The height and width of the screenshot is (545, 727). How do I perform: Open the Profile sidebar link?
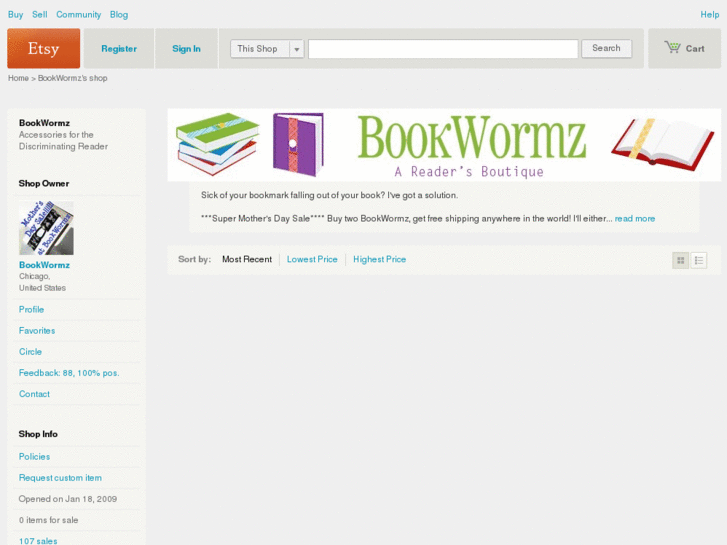32,309
